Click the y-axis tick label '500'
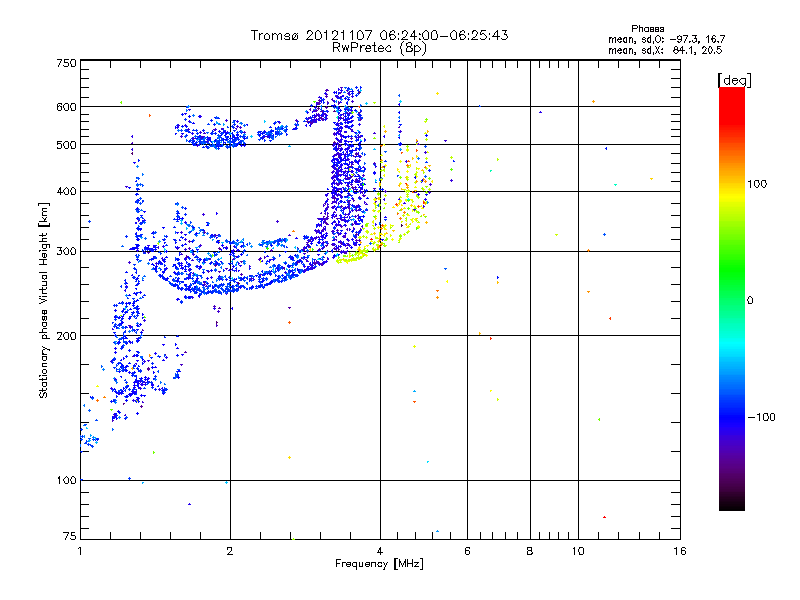The width and height of the screenshot is (800, 600). coord(67,145)
